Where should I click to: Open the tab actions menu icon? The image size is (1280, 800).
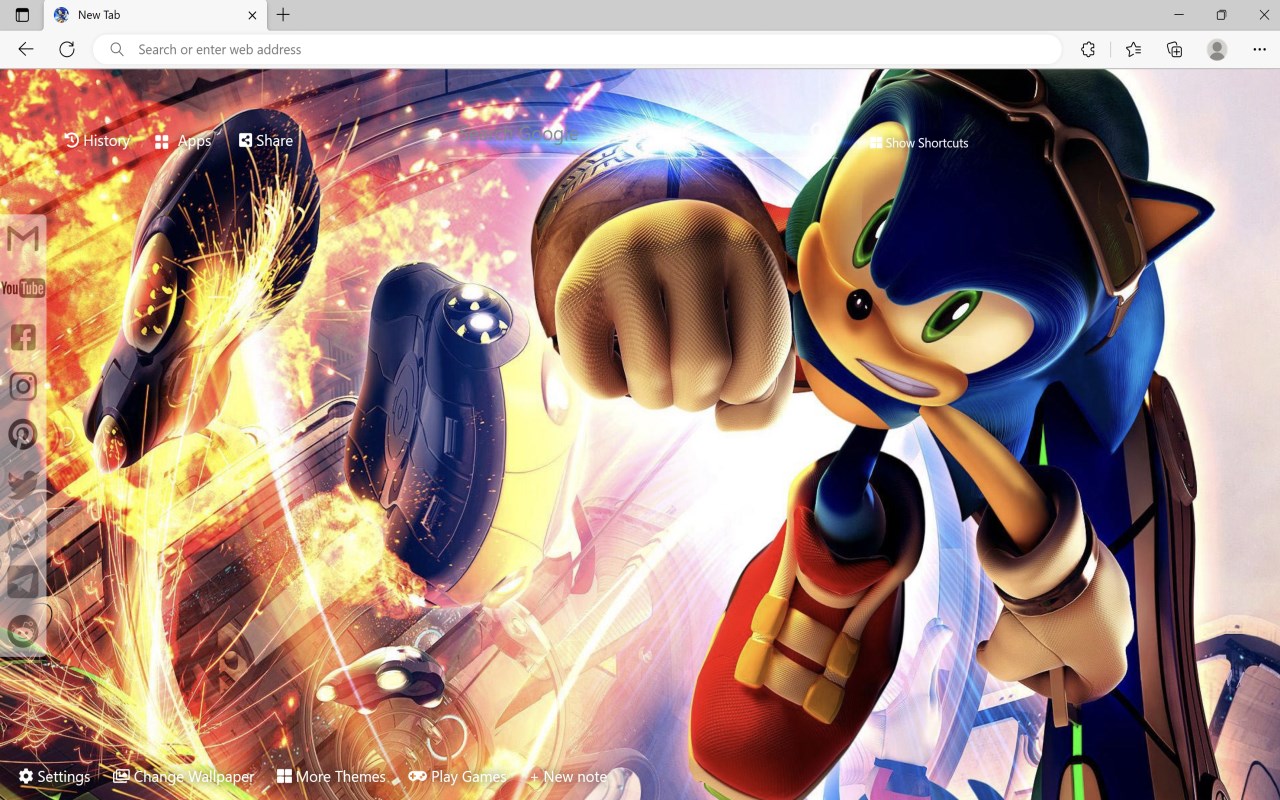click(x=22, y=15)
